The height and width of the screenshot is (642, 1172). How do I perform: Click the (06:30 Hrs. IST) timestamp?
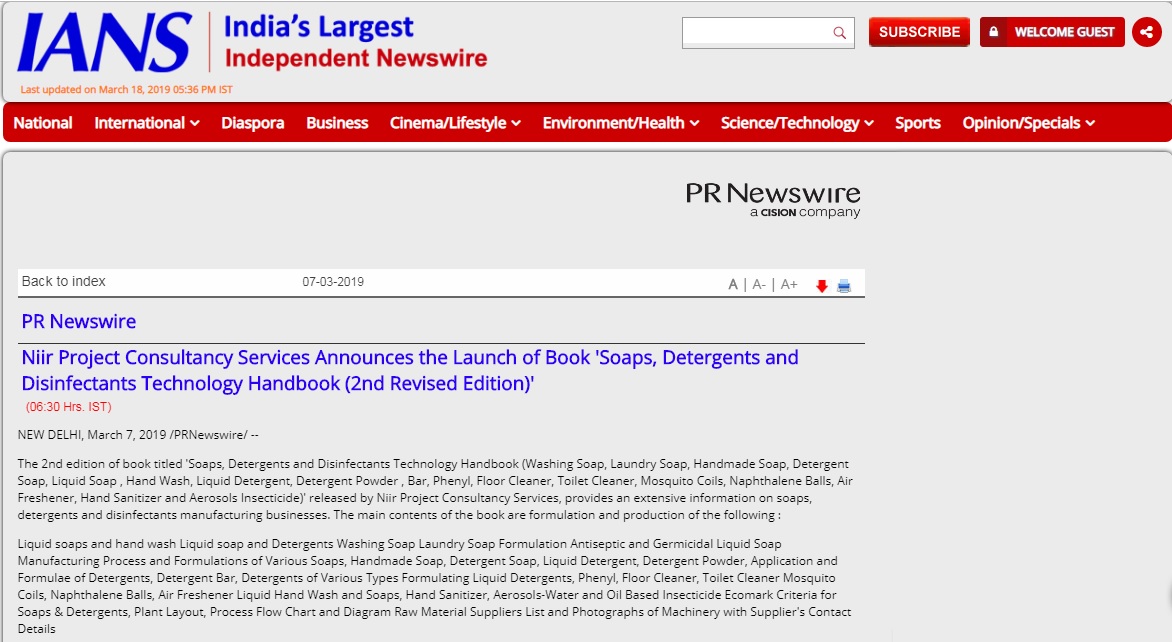click(69, 407)
